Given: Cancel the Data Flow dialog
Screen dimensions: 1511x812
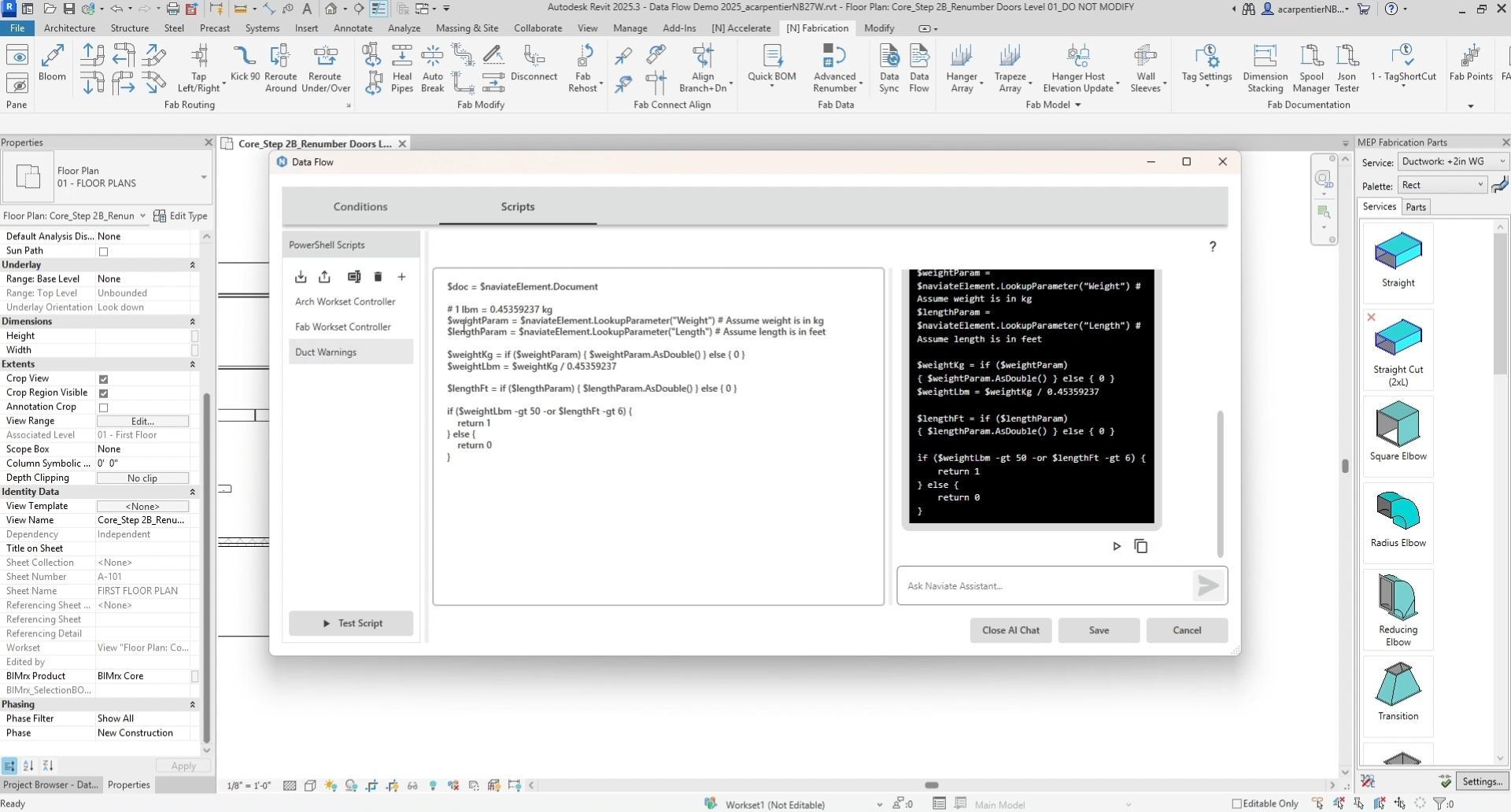Looking at the screenshot, I should [x=1187, y=630].
